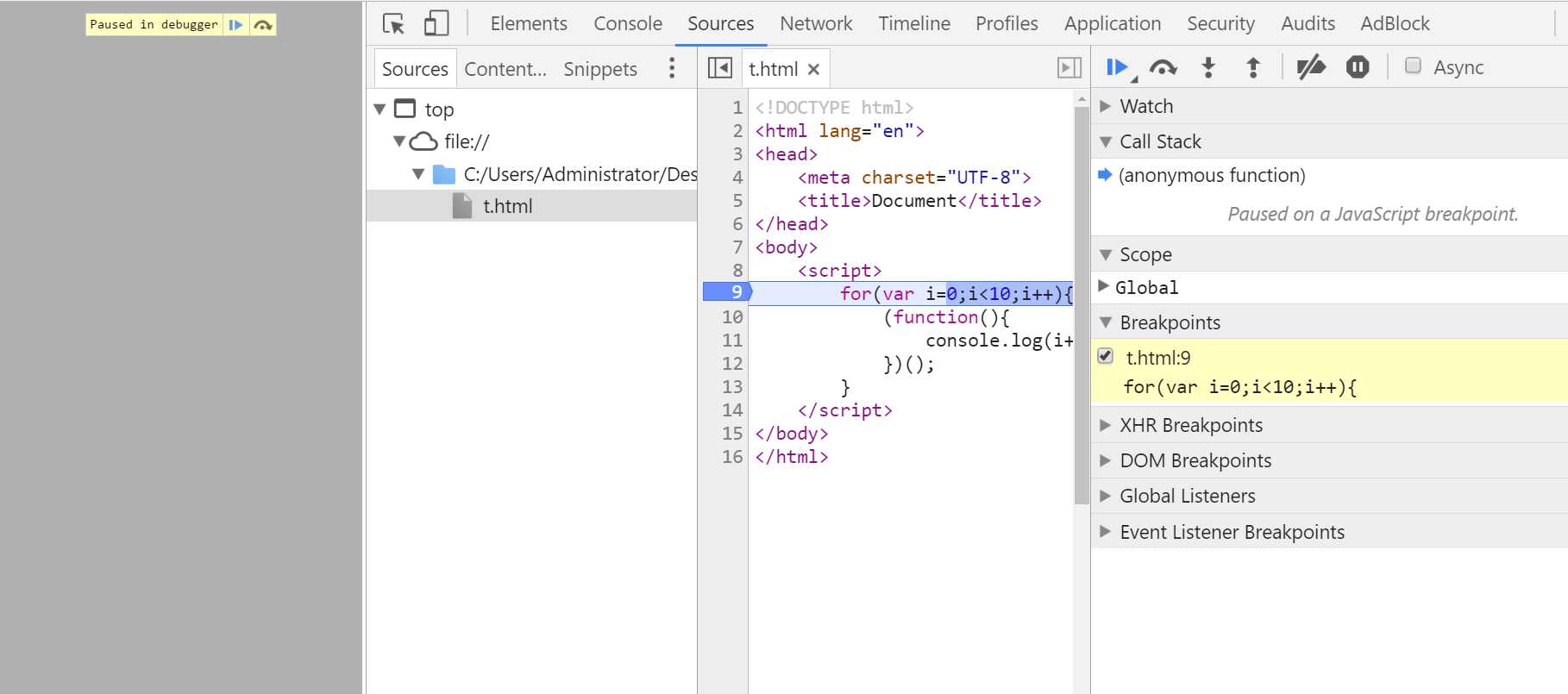Step over from the paused overlay icon
The width and height of the screenshot is (1568, 694).
pyautogui.click(x=263, y=25)
